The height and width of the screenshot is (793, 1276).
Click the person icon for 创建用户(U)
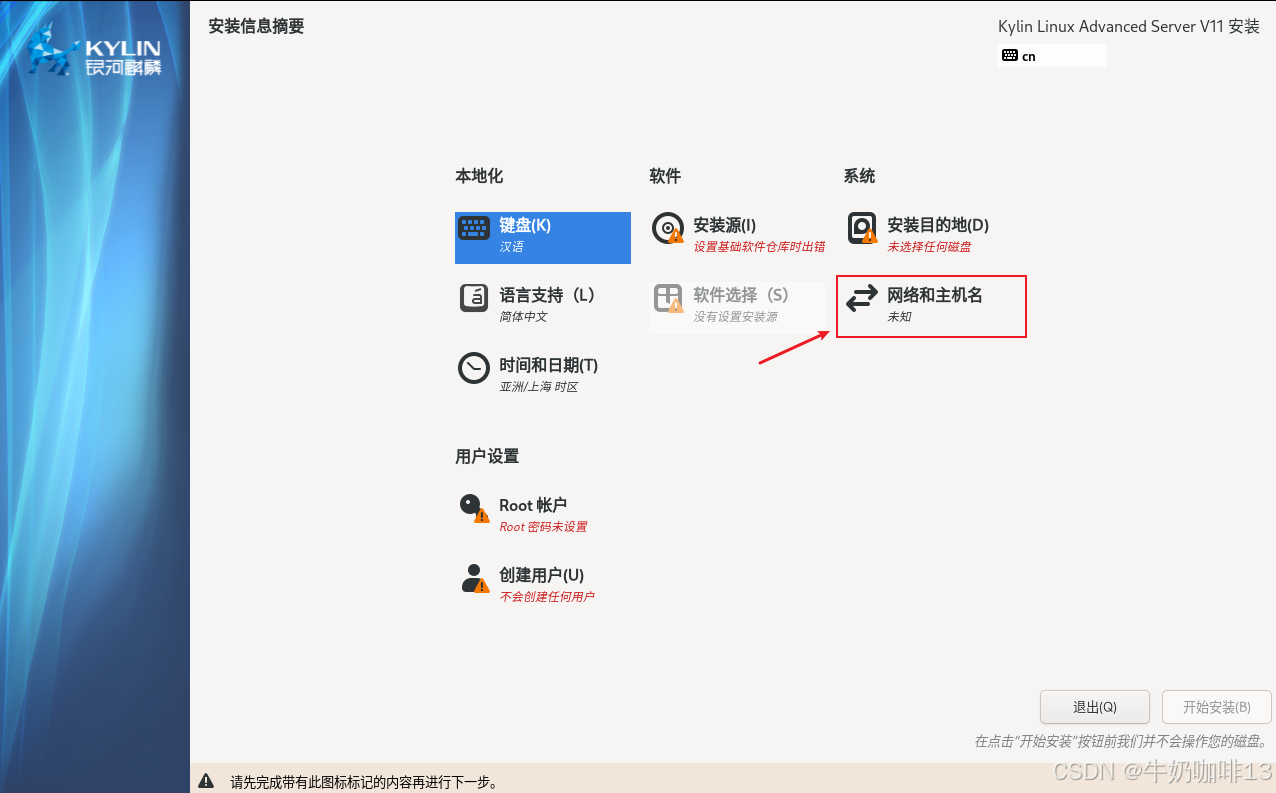pos(474,578)
